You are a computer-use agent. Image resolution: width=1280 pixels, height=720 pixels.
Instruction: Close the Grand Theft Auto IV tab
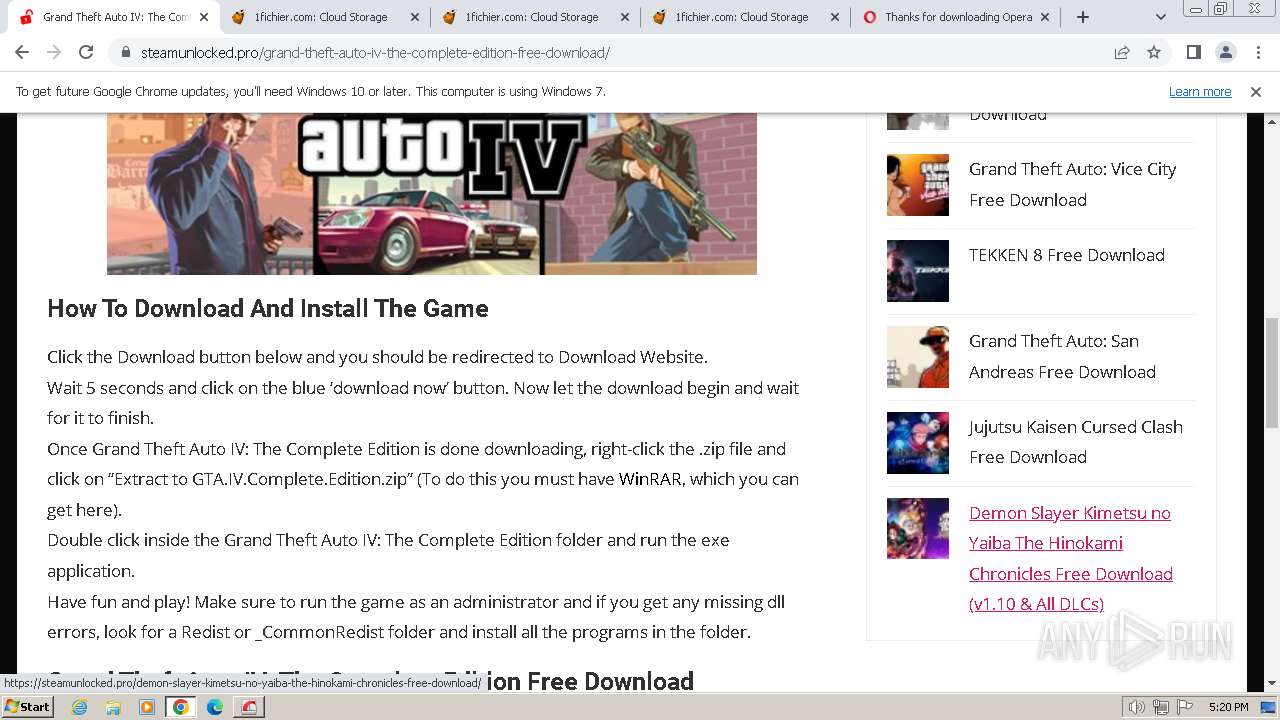[x=204, y=17]
